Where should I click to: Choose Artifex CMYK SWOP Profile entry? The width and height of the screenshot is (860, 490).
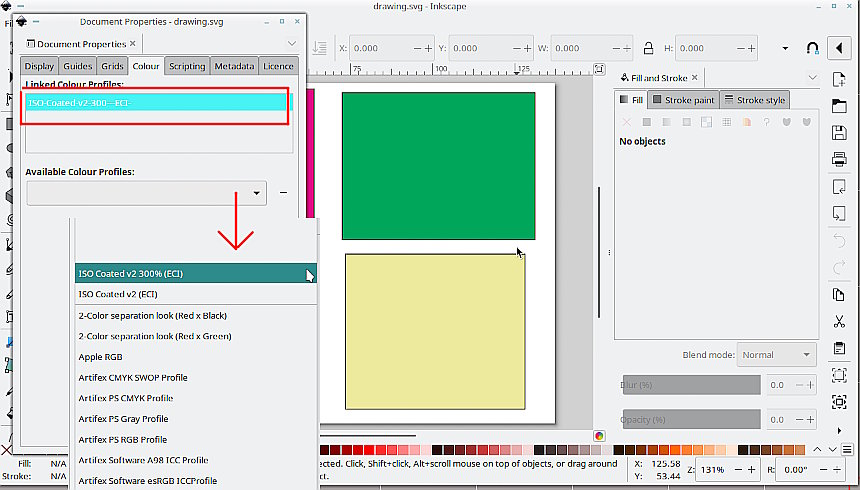click(133, 378)
